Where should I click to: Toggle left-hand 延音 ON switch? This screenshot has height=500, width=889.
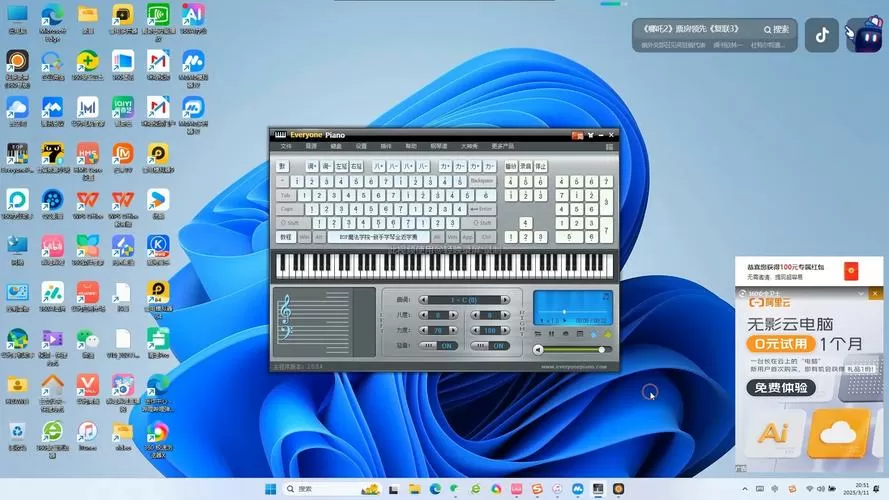(438, 345)
